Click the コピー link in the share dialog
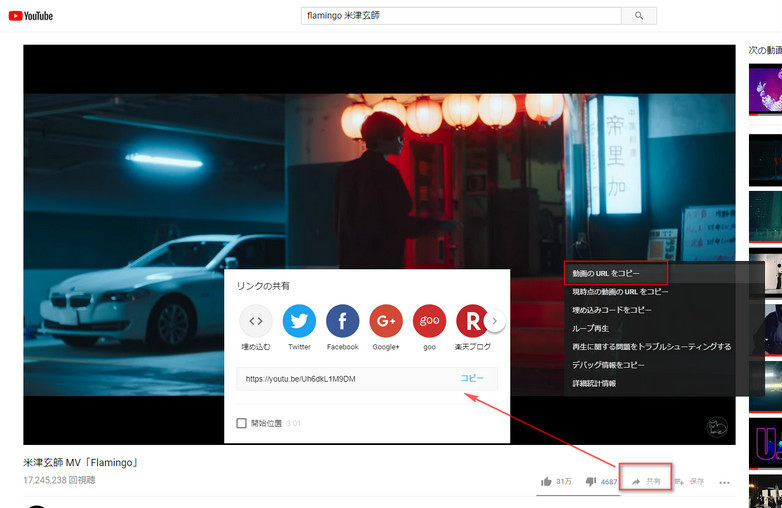This screenshot has height=508, width=782. [x=472, y=378]
